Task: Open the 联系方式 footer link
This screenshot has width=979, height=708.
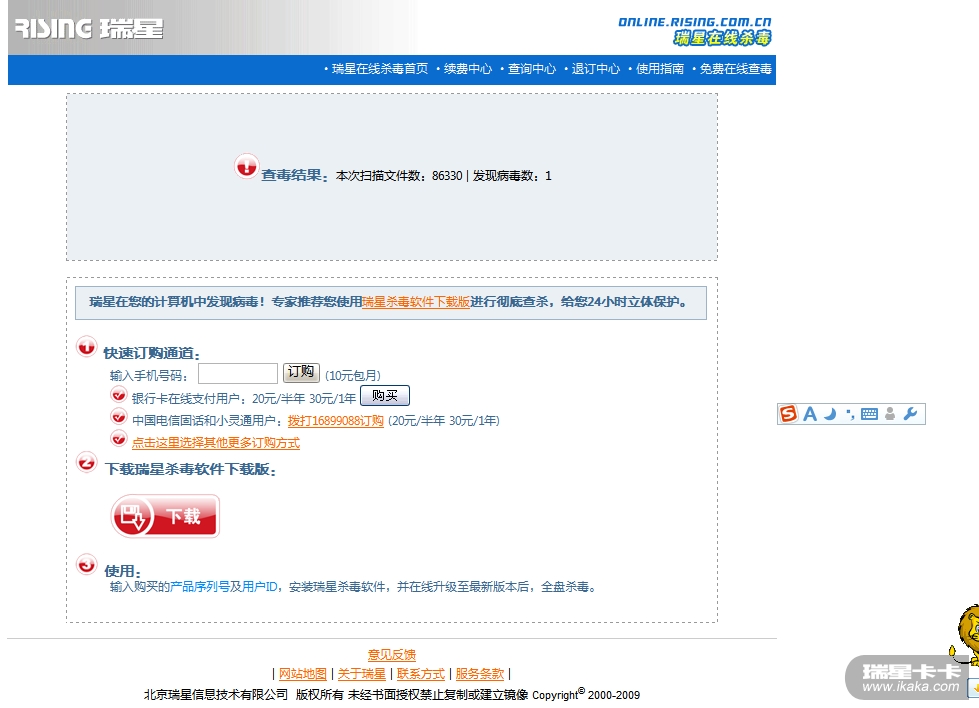Action: click(421, 674)
